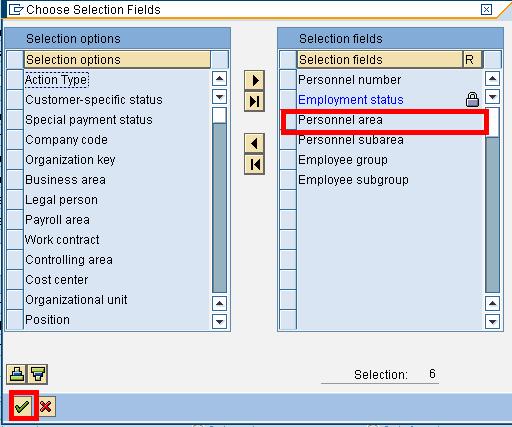Click the lock icon beside Employment status

click(x=472, y=99)
